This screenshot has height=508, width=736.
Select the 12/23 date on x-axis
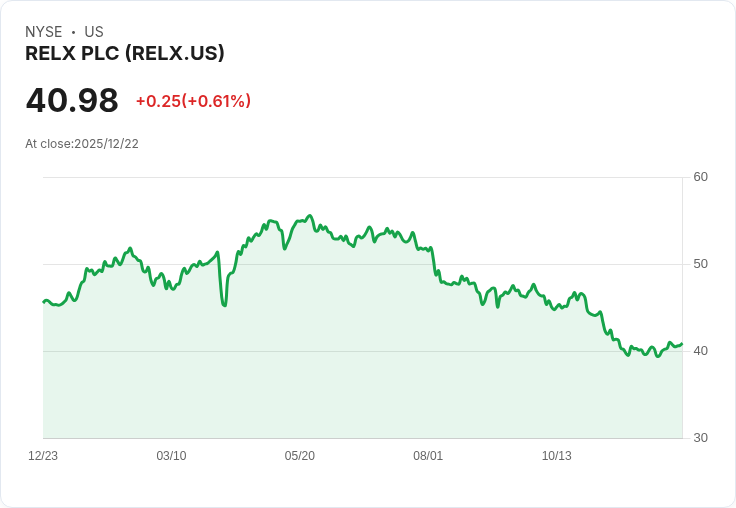coord(43,456)
